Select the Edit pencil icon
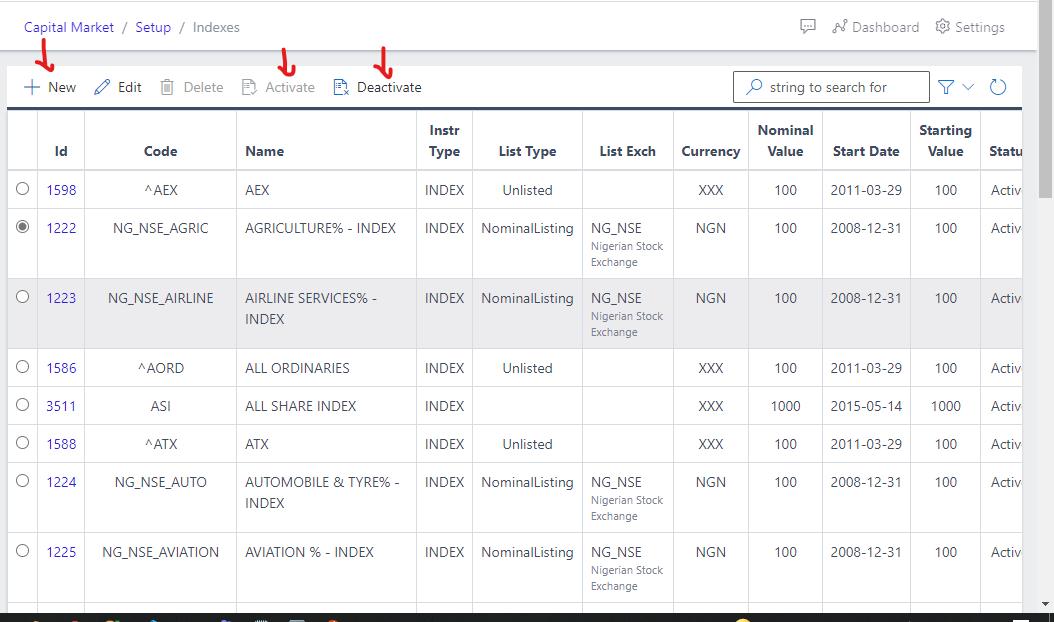Screen dimensions: 1054x622 117,87
